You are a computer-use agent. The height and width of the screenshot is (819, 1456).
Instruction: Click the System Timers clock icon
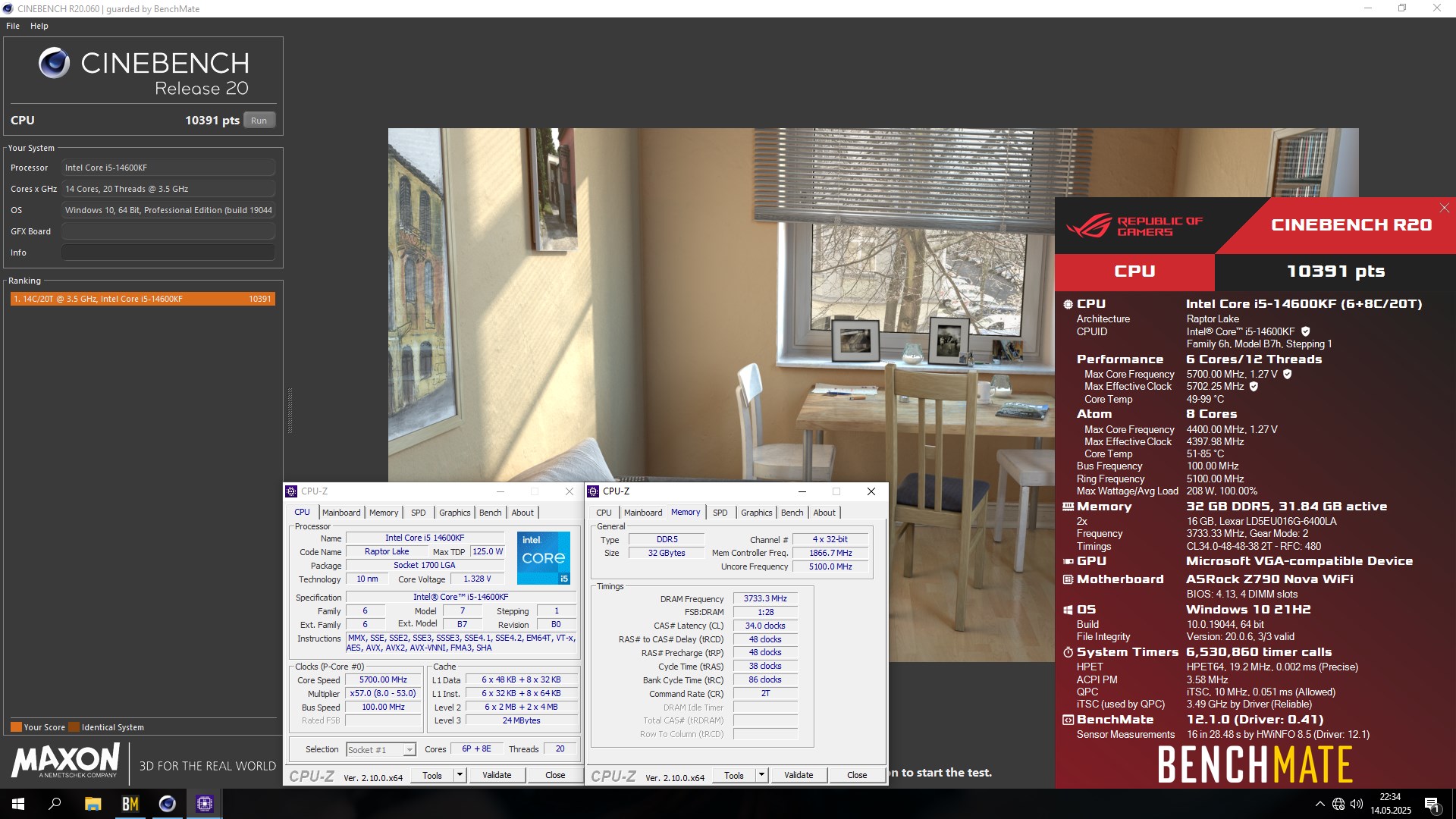click(1068, 652)
